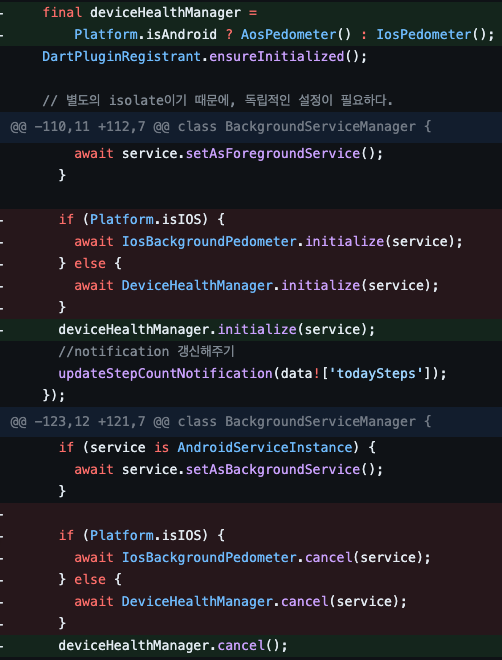Select the IosPedometer() constructor call

[x=431, y=35]
